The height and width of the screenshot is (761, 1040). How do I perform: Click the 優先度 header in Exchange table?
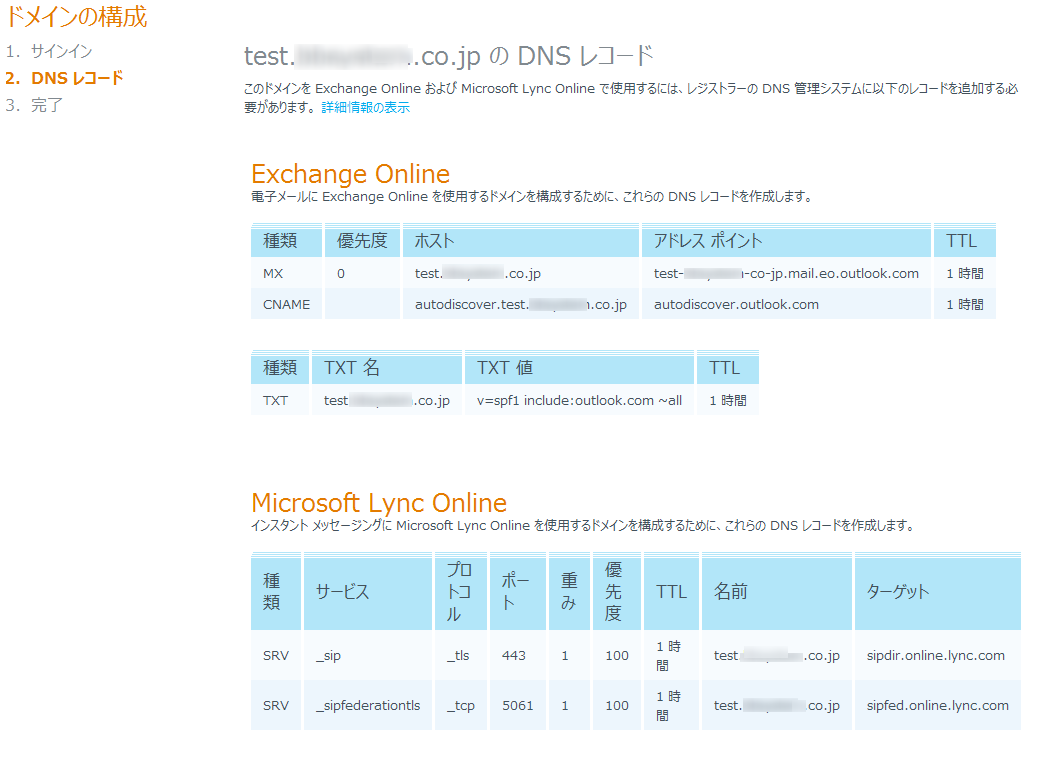tap(362, 241)
